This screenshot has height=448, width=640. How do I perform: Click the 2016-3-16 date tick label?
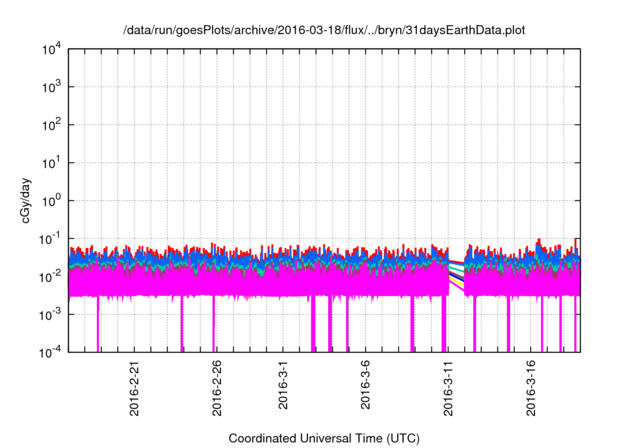tap(531, 388)
